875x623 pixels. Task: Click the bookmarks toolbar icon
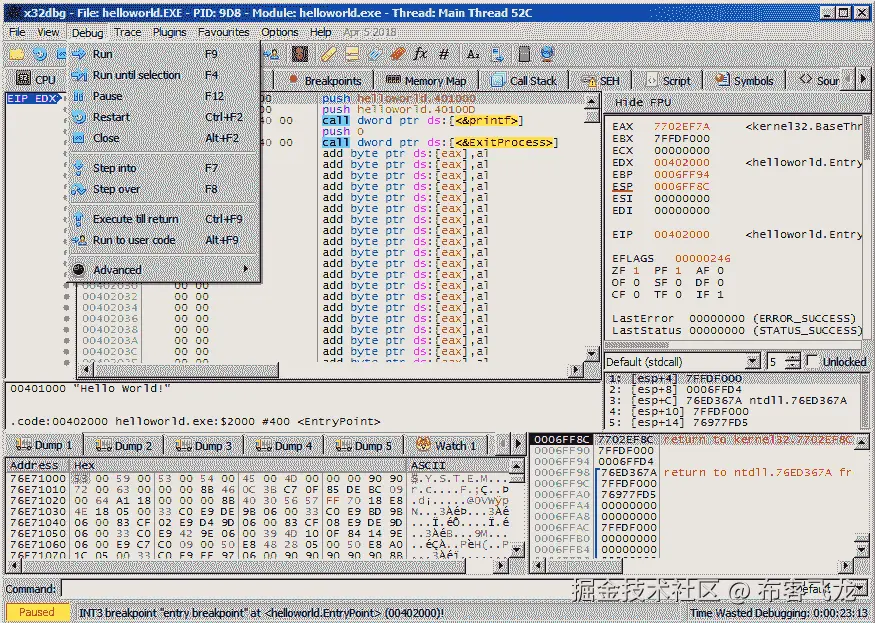[x=397, y=54]
